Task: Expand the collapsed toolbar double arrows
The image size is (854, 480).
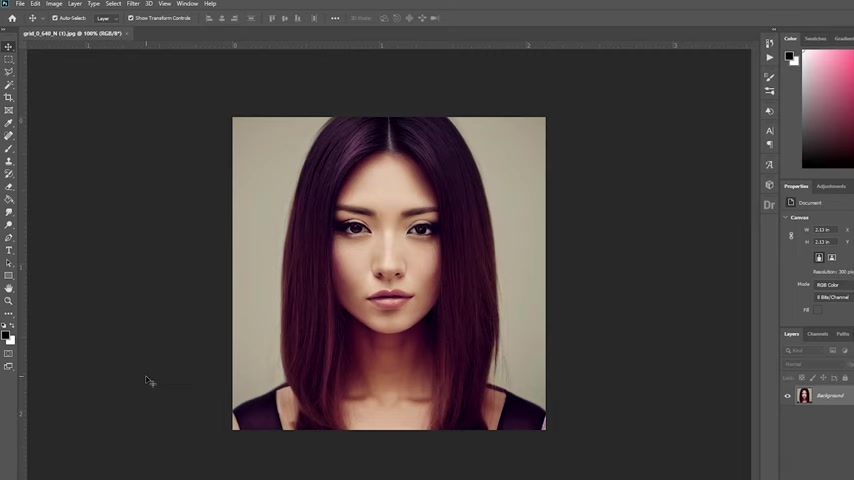Action: point(3,29)
